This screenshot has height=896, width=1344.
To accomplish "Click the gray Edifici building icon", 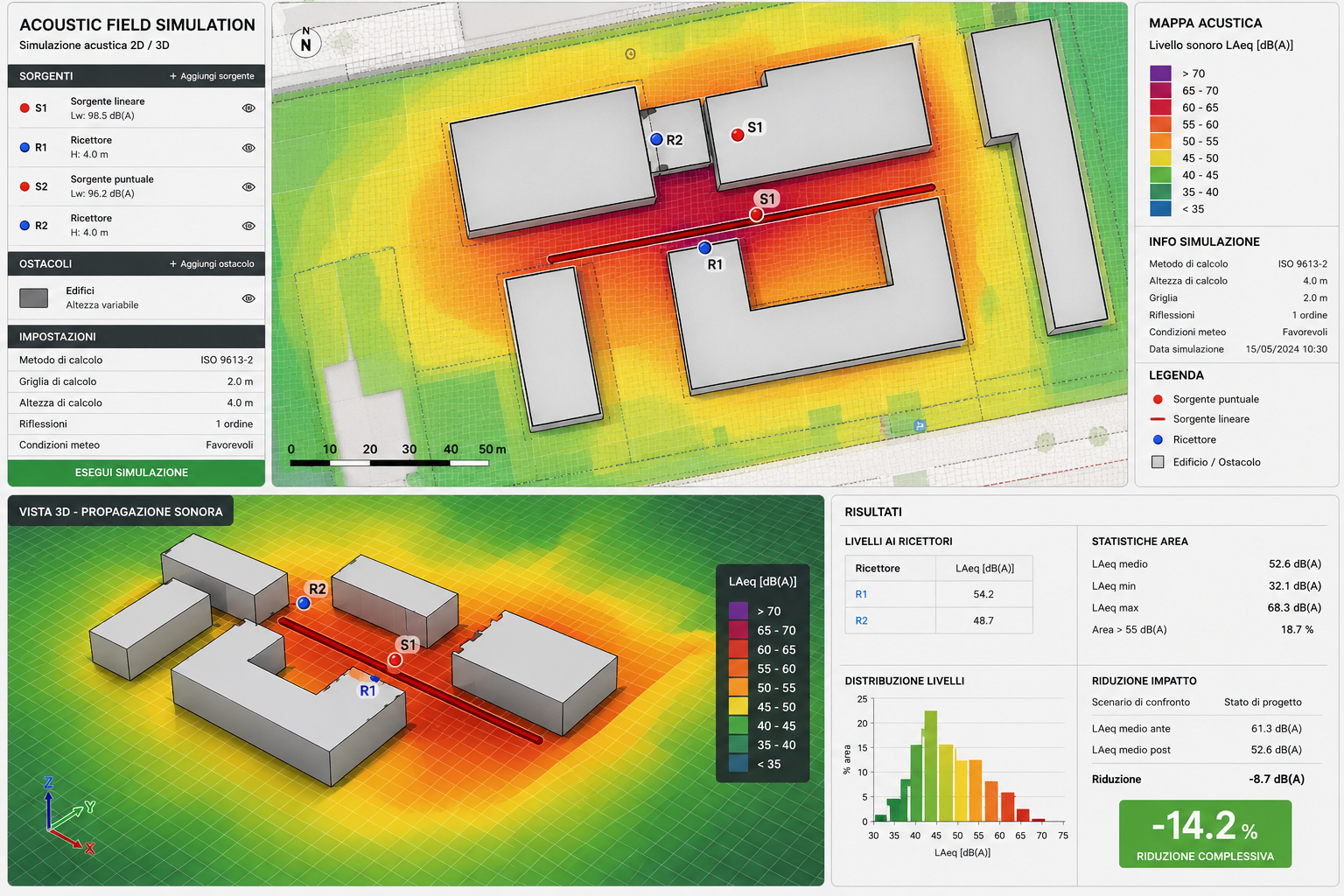I will pos(33,298).
